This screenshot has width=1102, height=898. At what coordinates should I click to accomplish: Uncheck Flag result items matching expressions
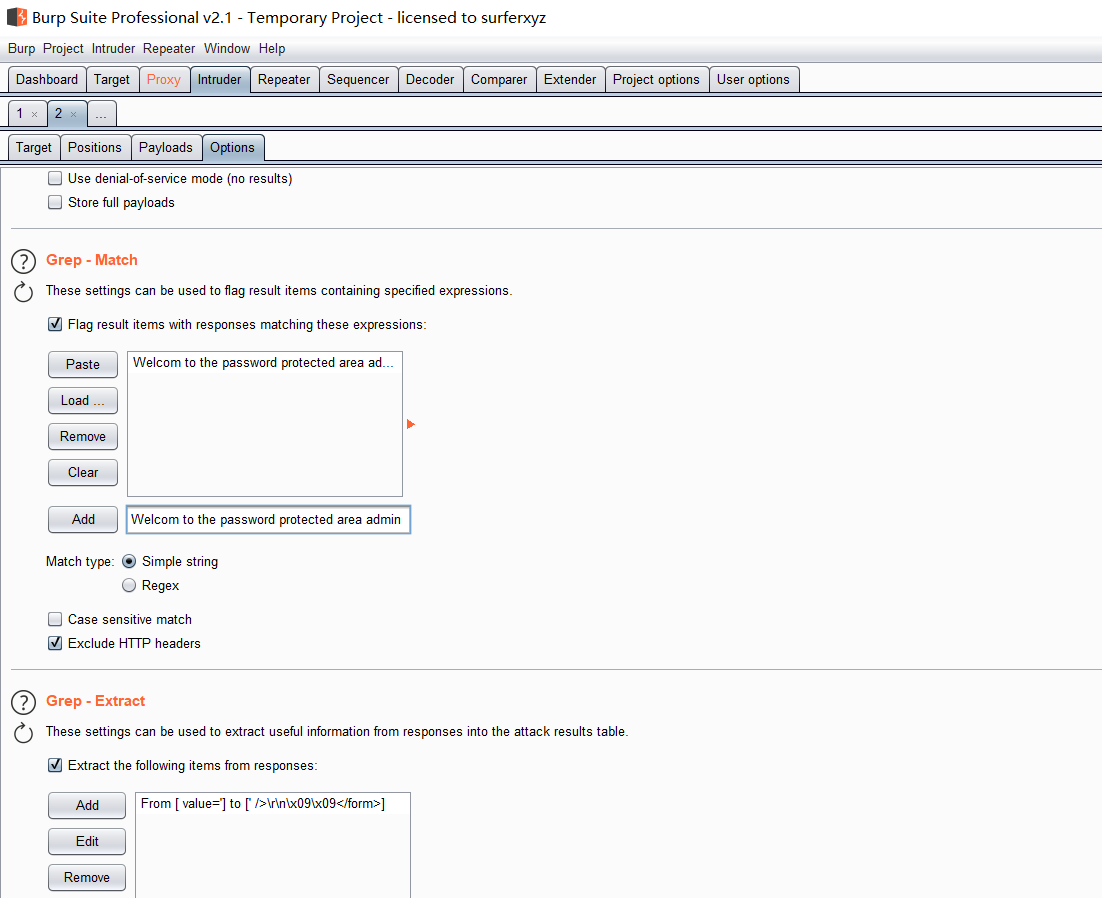[x=55, y=325]
